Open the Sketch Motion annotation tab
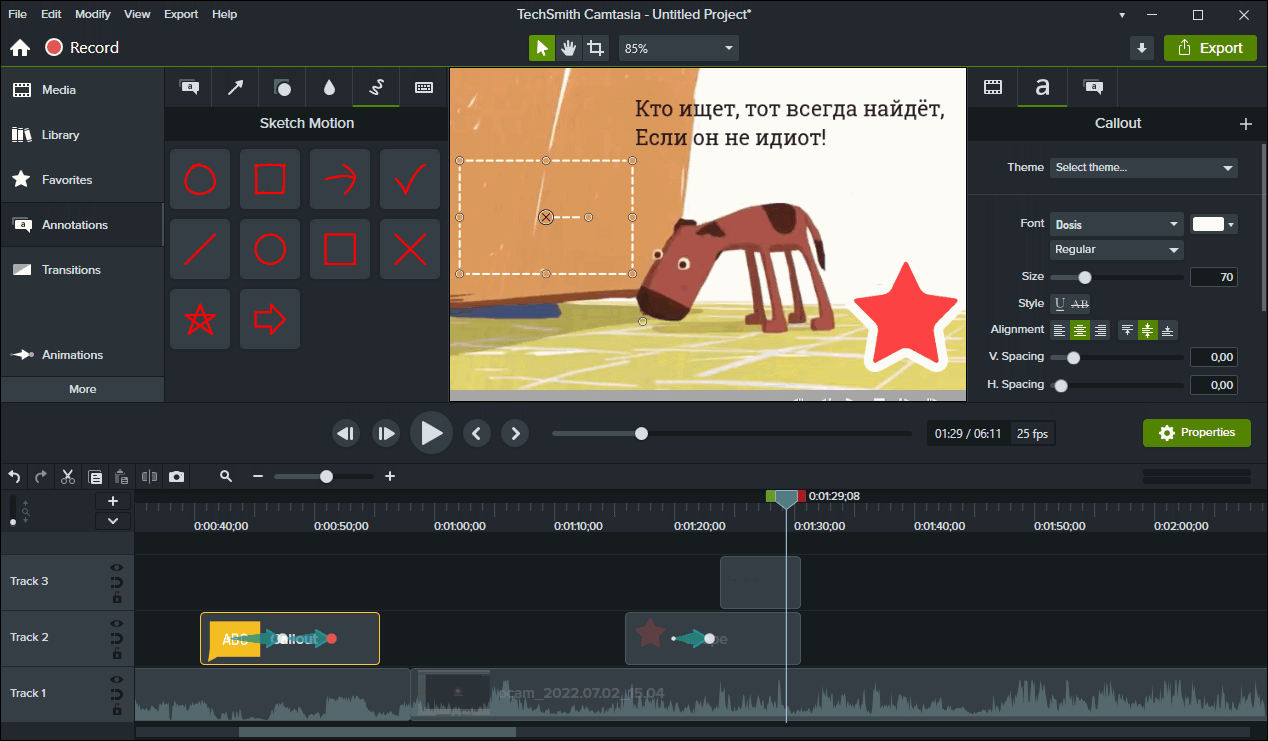Viewport: 1268px width, 741px height. pos(376,88)
